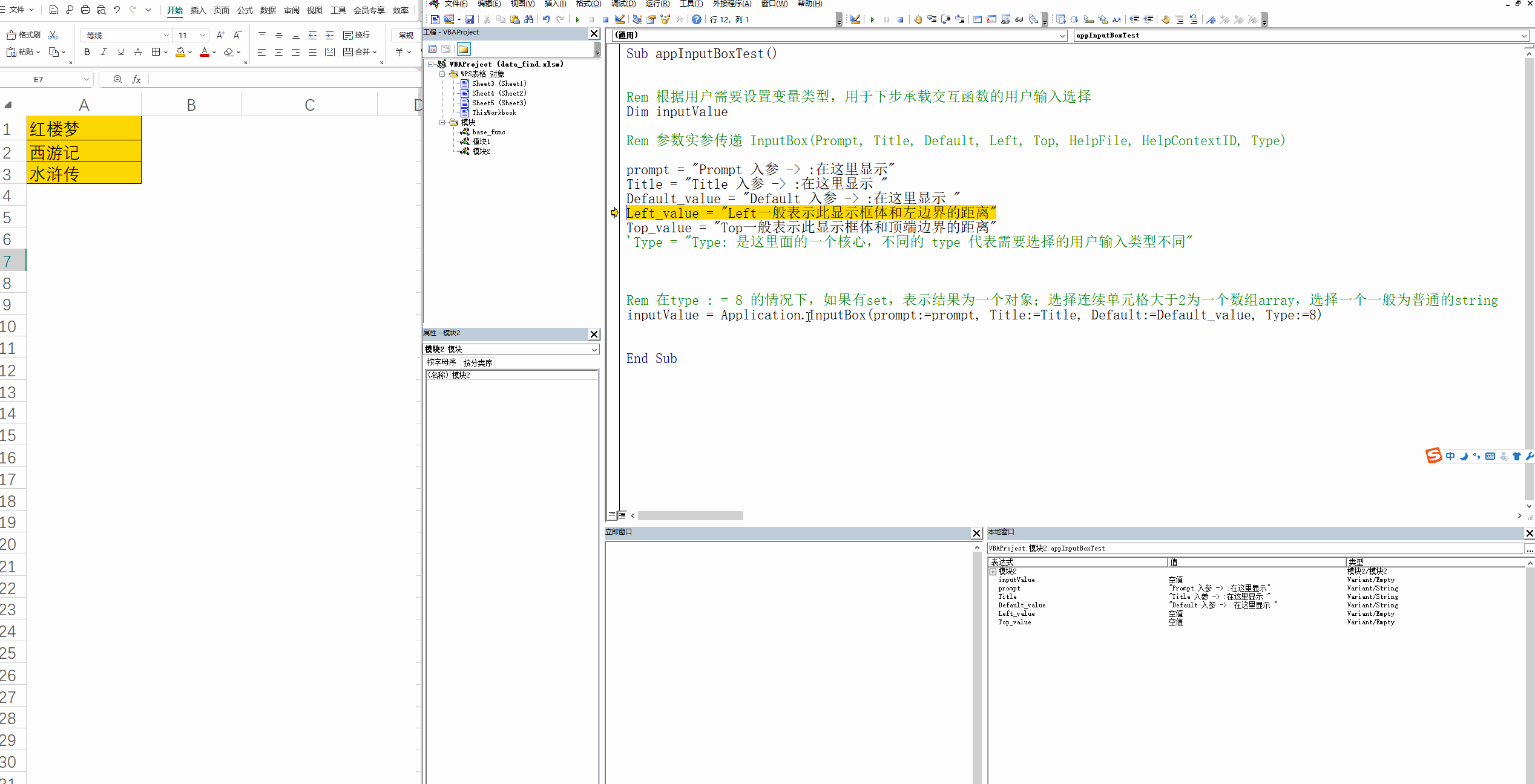Toggle Italic formatting in spreadsheet ribbon
This screenshot has width=1535, height=784.
pyautogui.click(x=104, y=52)
